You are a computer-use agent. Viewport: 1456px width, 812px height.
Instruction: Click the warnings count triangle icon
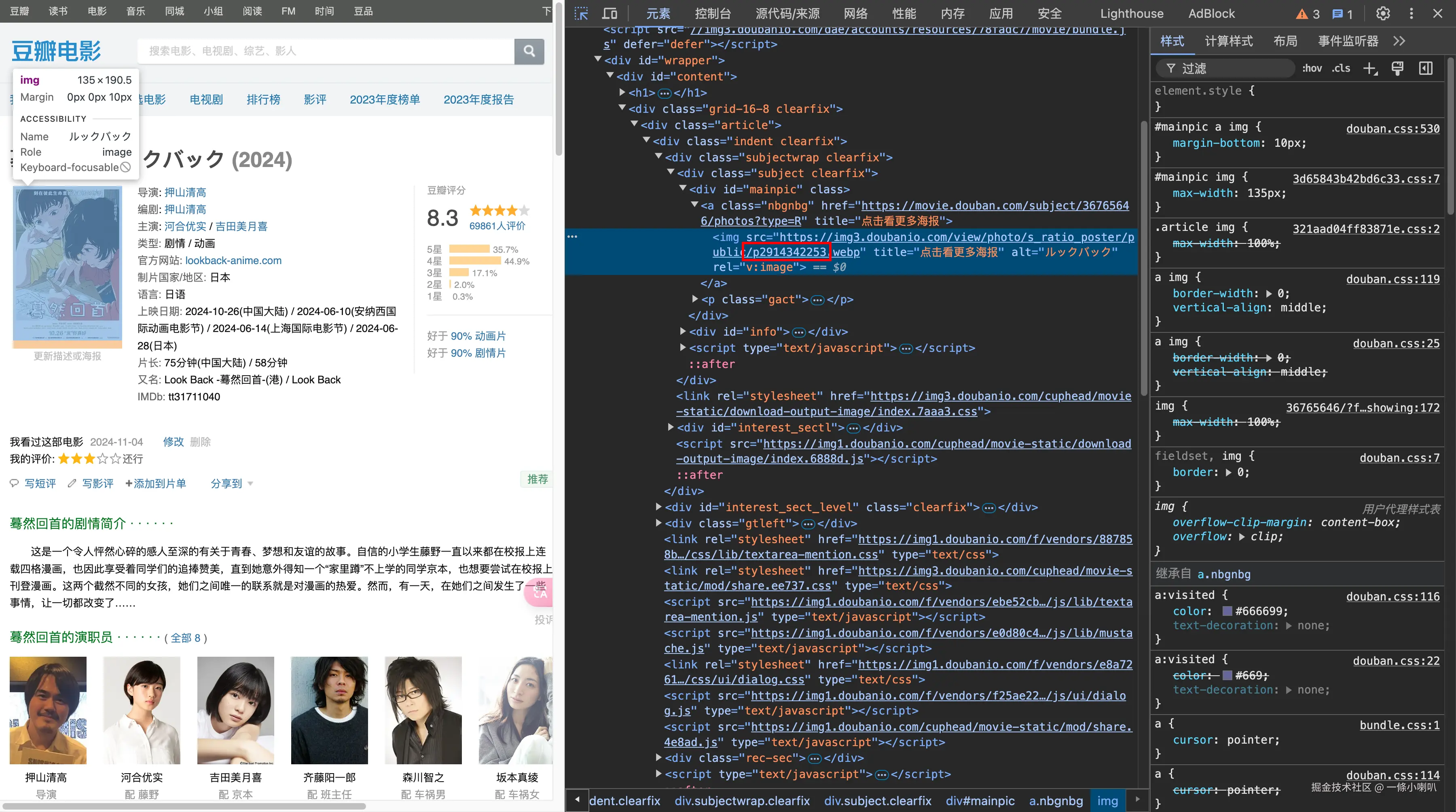(x=1302, y=14)
